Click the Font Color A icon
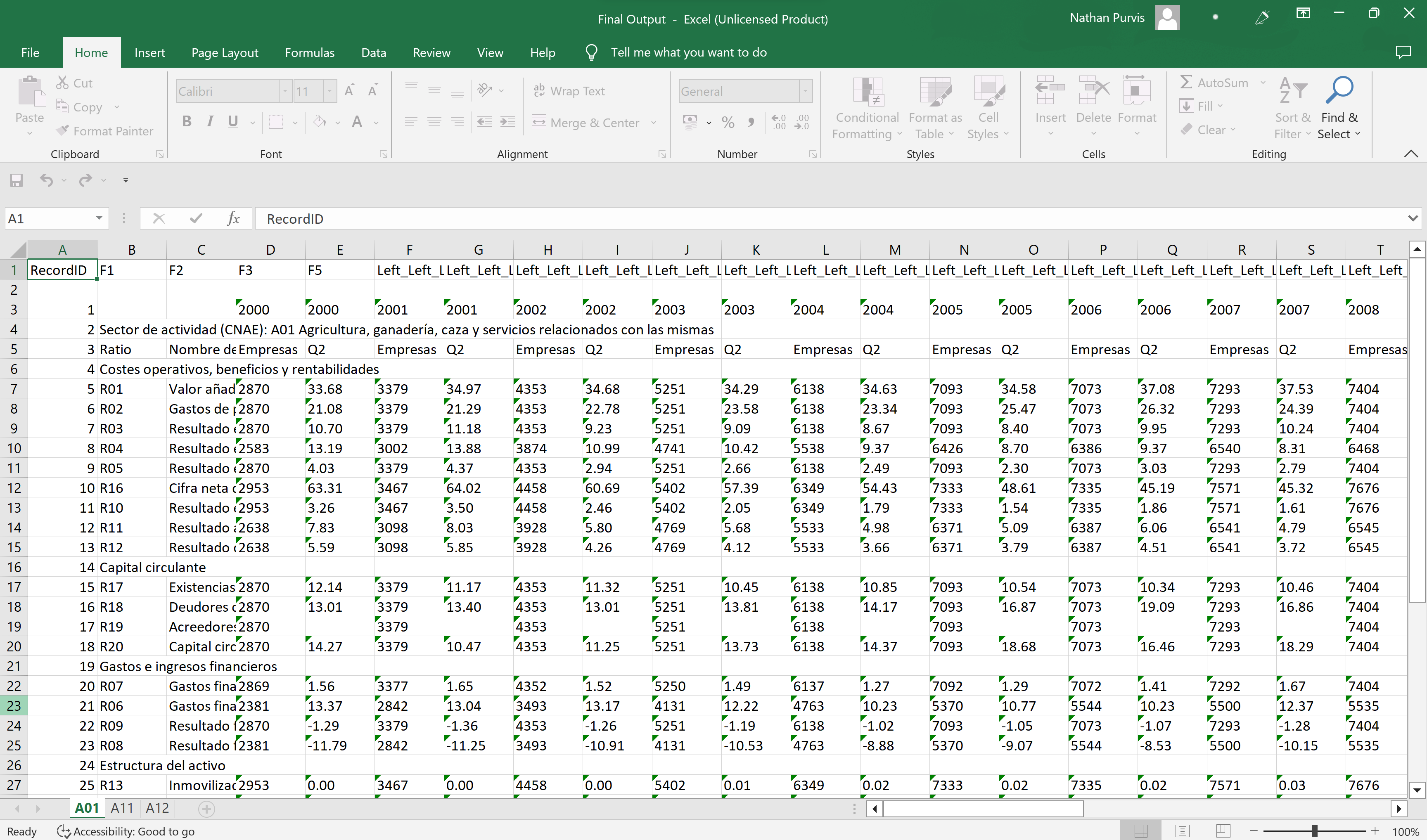1427x840 pixels. point(357,122)
